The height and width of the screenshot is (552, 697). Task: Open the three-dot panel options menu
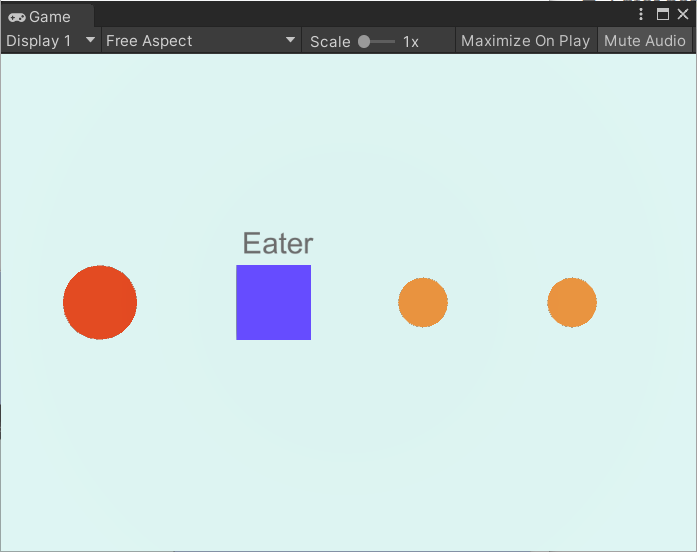pyautogui.click(x=641, y=14)
